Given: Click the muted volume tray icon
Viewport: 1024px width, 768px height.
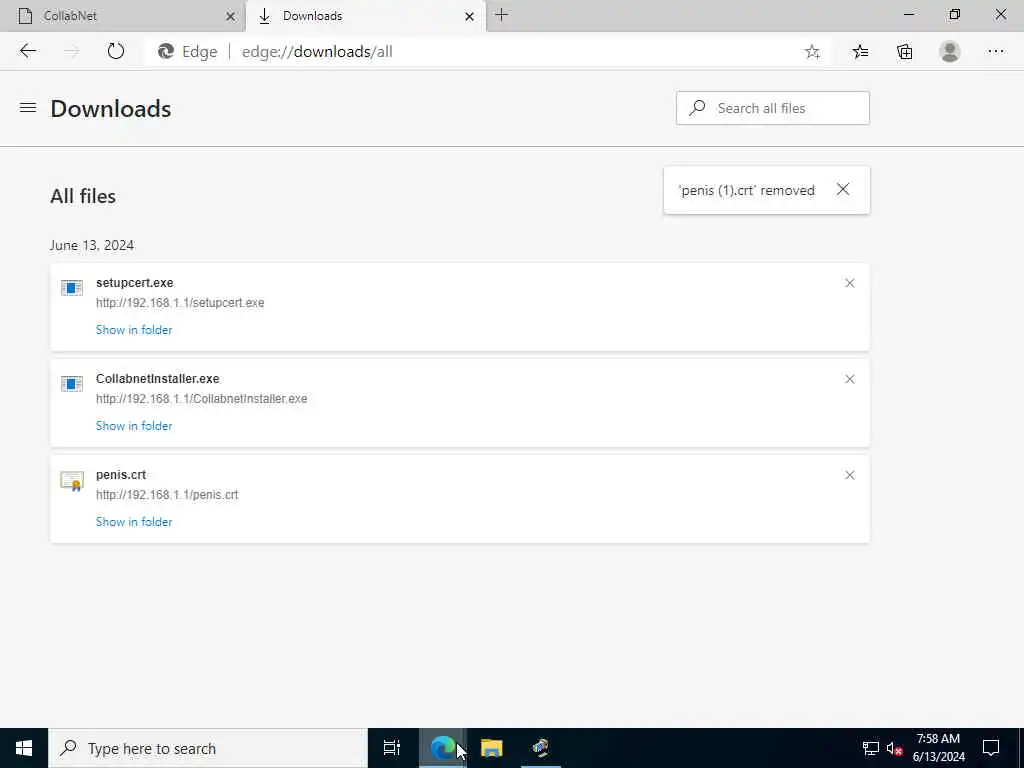Looking at the screenshot, I should coord(894,748).
